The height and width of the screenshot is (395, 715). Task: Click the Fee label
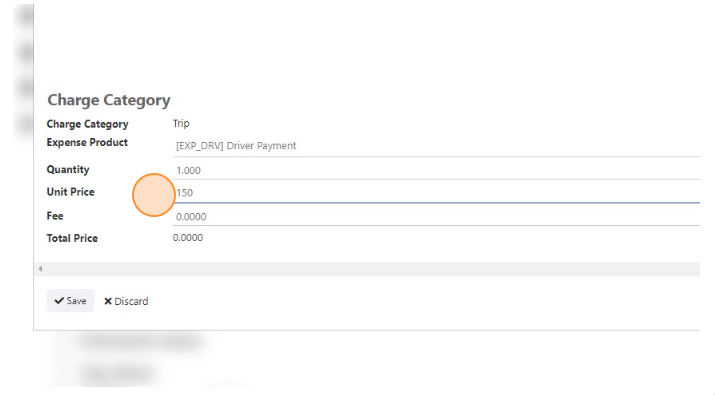[x=55, y=216]
